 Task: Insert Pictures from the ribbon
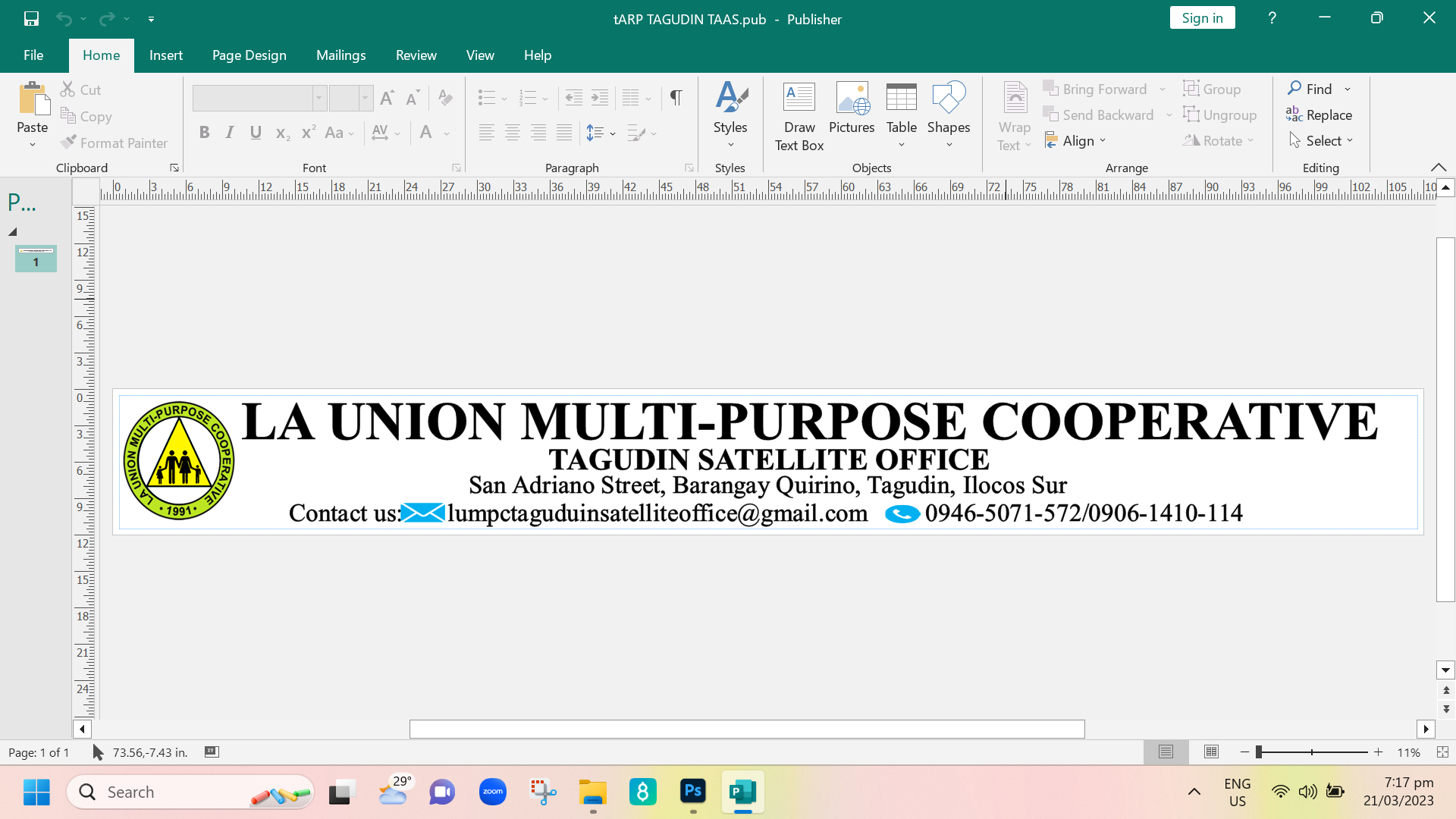(x=851, y=108)
